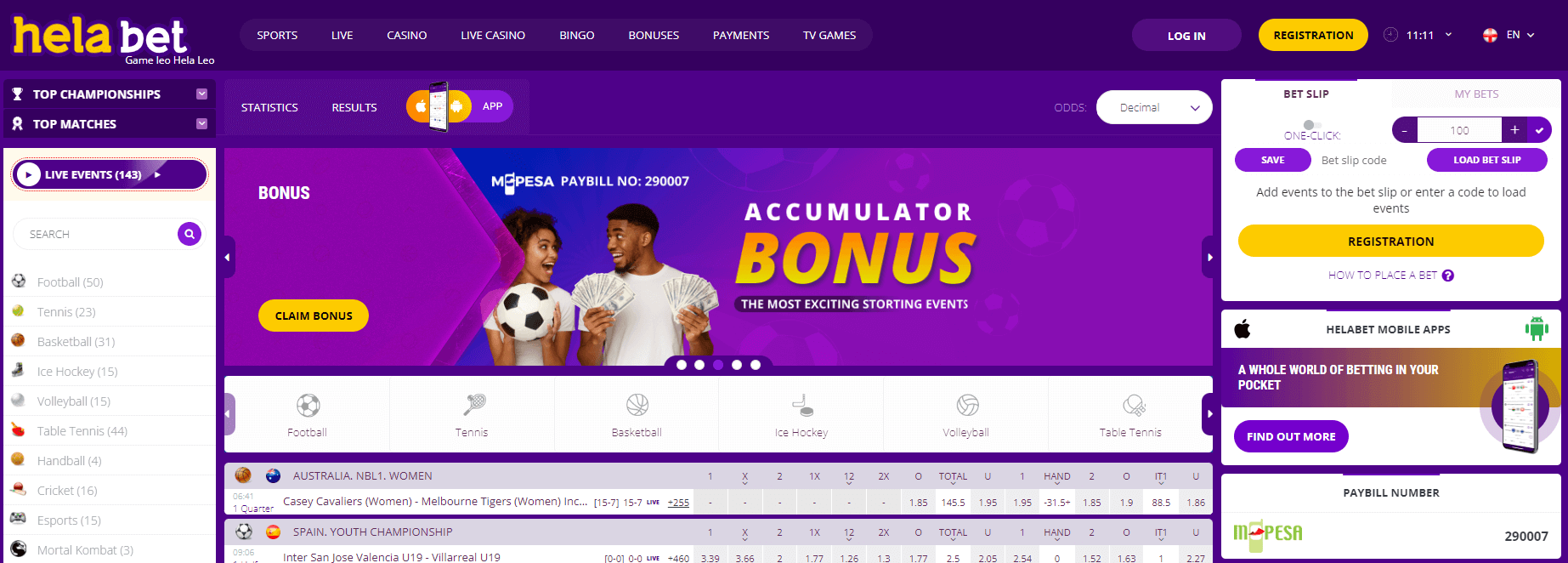
Task: Increase the stake amount with plus button
Action: 1514,130
